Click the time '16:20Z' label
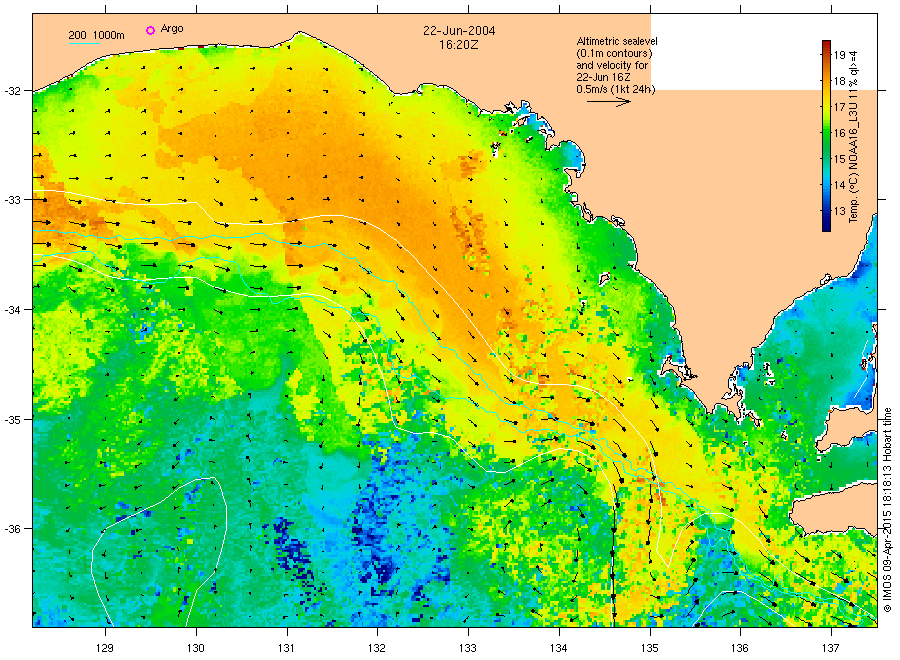Viewport: 900px width, 660px height. (459, 44)
